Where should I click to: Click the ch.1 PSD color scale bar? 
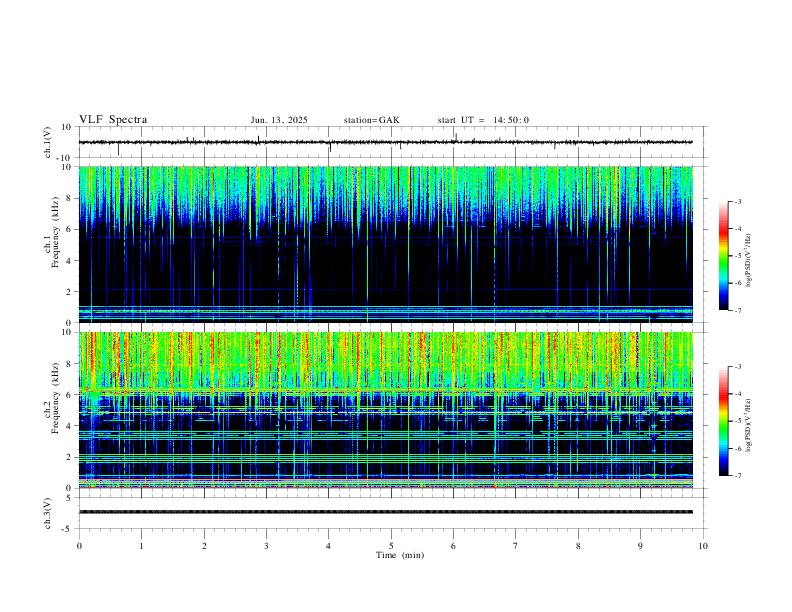click(x=723, y=256)
